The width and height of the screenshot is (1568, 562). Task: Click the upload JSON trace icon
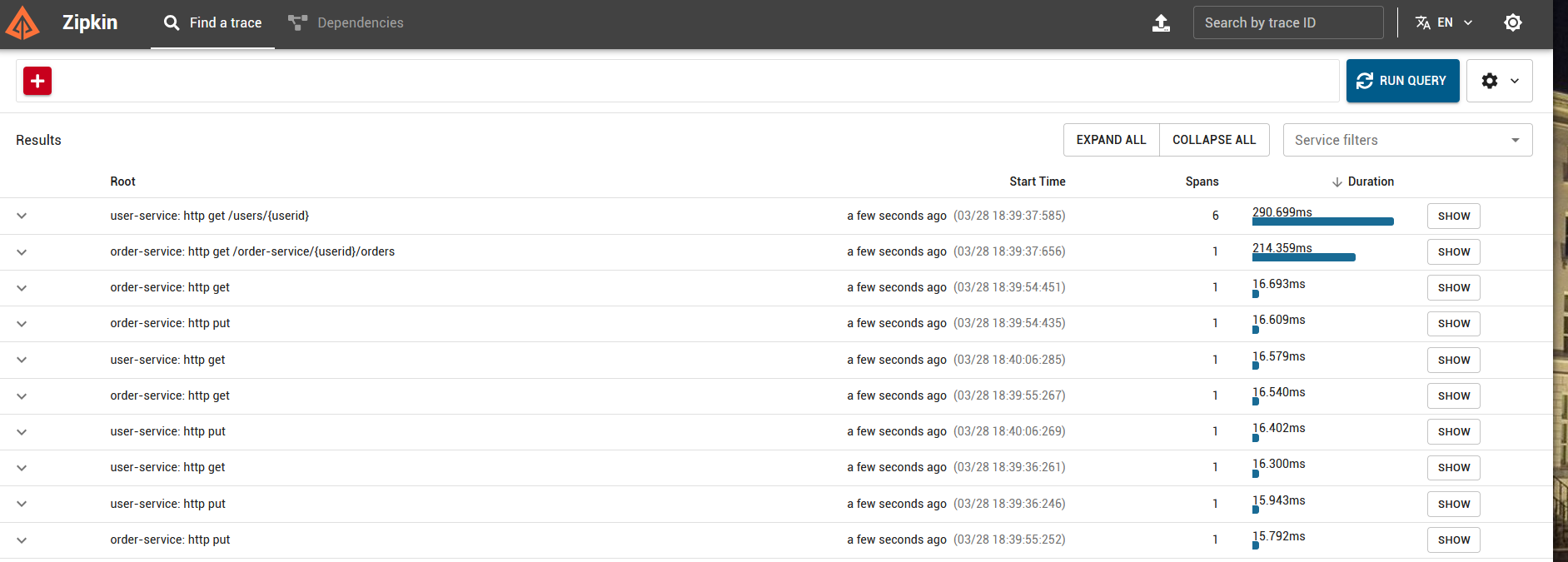click(1161, 23)
